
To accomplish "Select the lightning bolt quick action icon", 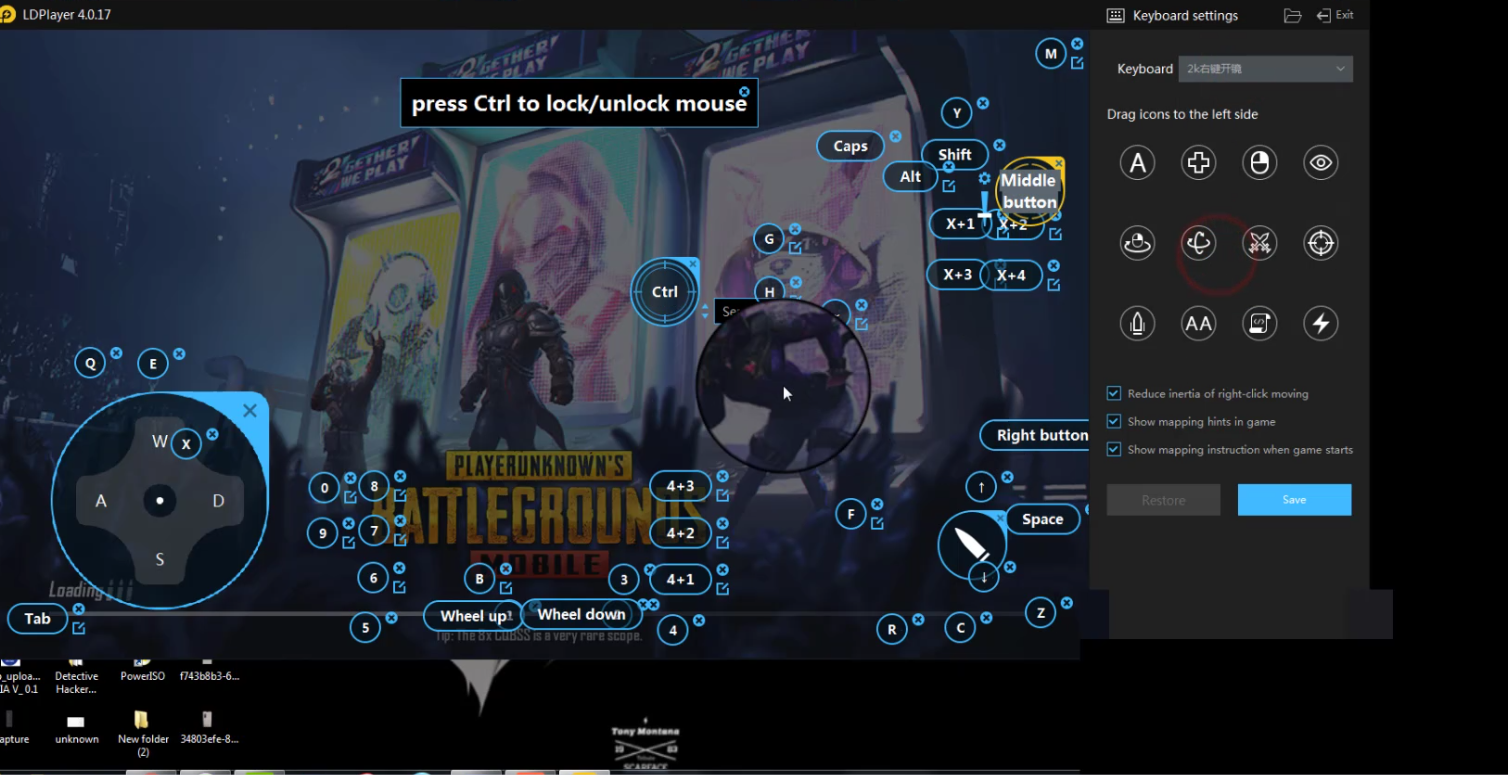I will pyautogui.click(x=1321, y=323).
